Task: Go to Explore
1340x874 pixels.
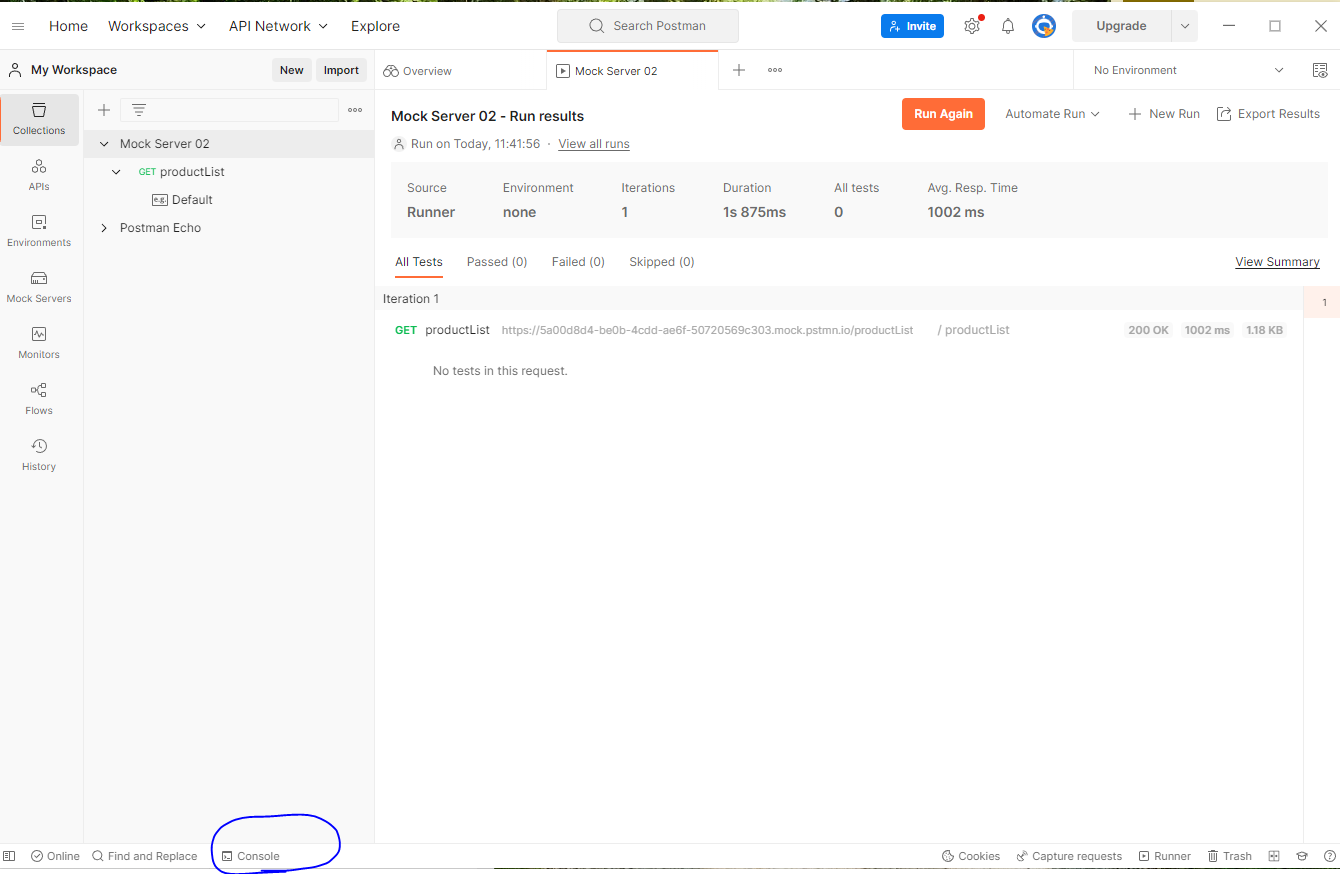Action: click(x=375, y=26)
